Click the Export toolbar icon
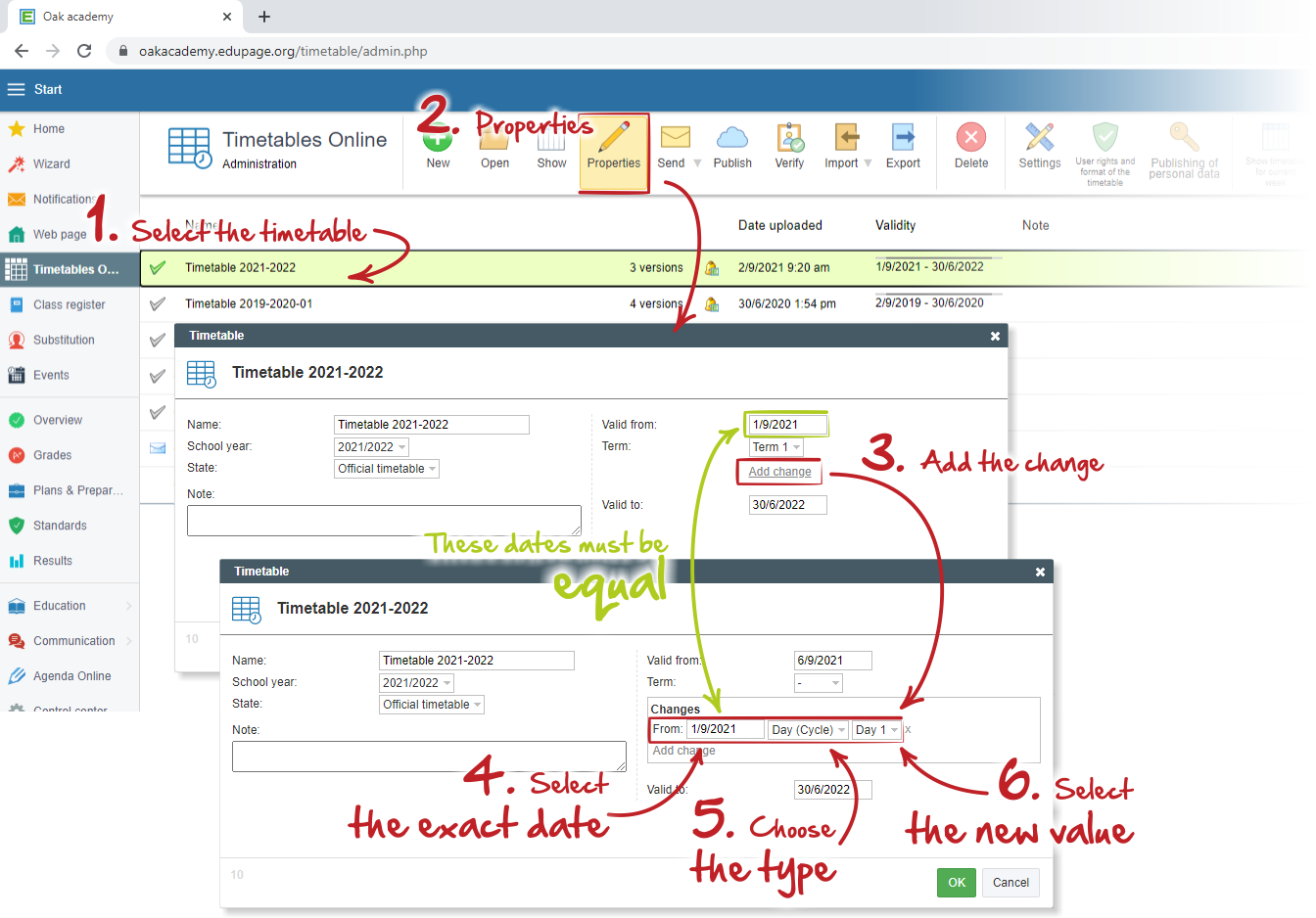Screen dimensions: 1316x918 (x=903, y=137)
